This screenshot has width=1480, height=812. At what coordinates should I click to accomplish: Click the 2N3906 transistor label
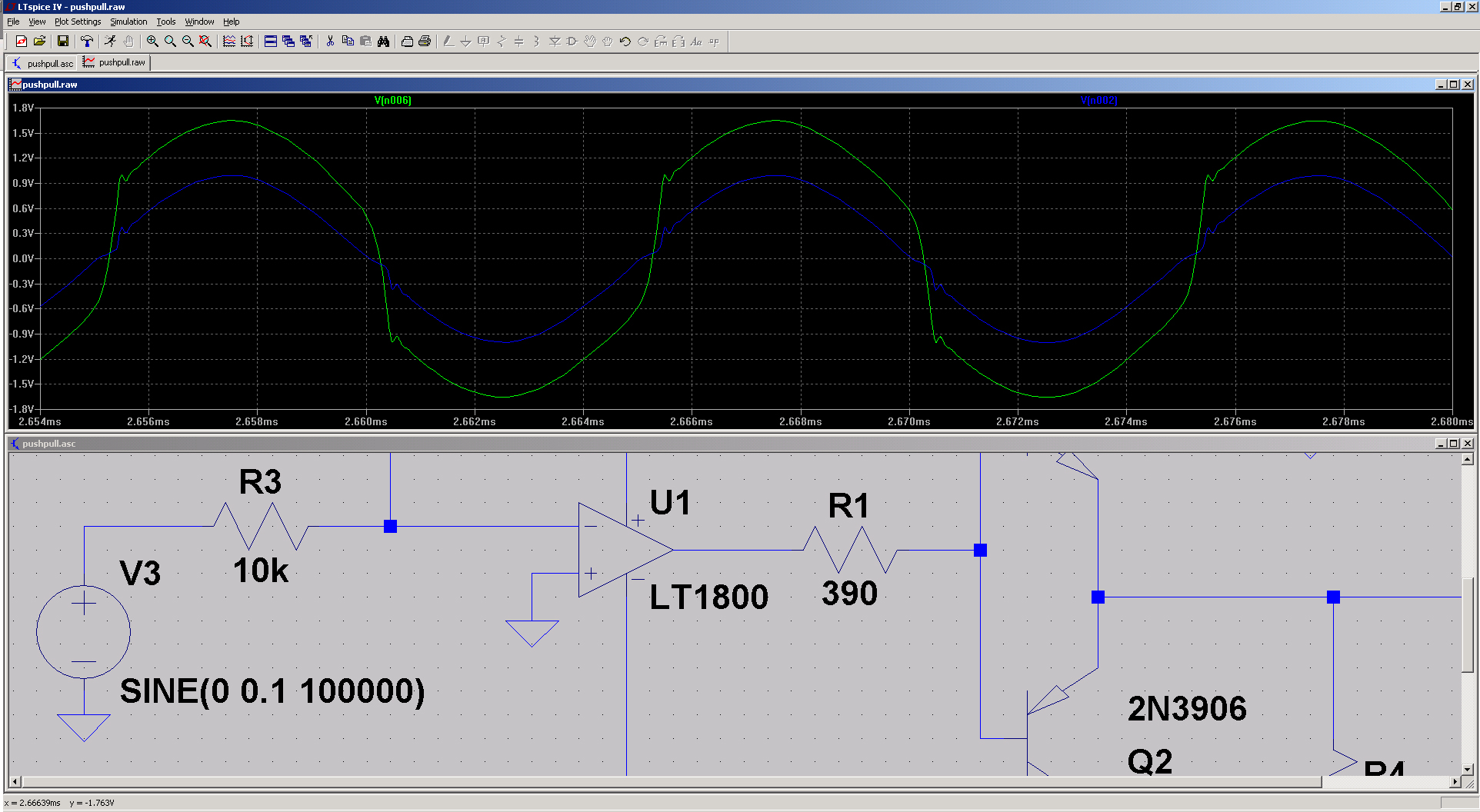point(1187,708)
